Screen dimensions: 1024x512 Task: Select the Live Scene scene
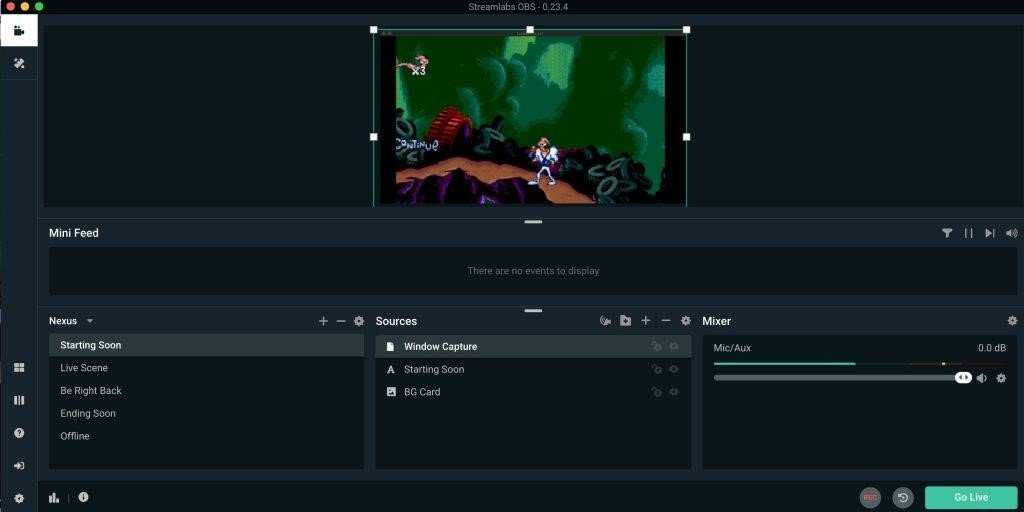point(84,368)
